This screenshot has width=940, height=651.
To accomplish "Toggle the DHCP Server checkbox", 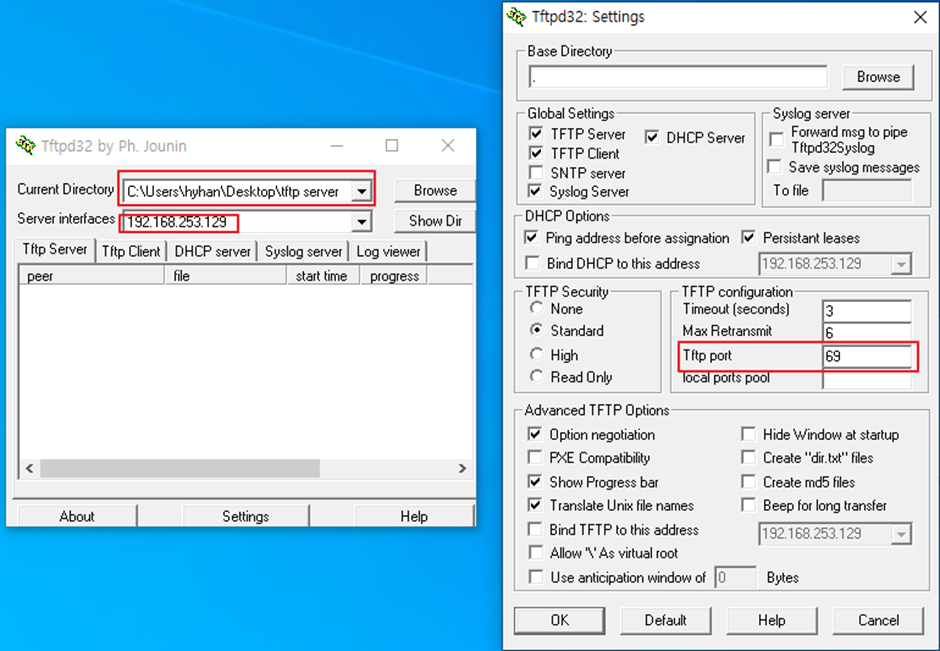I will click(x=652, y=137).
